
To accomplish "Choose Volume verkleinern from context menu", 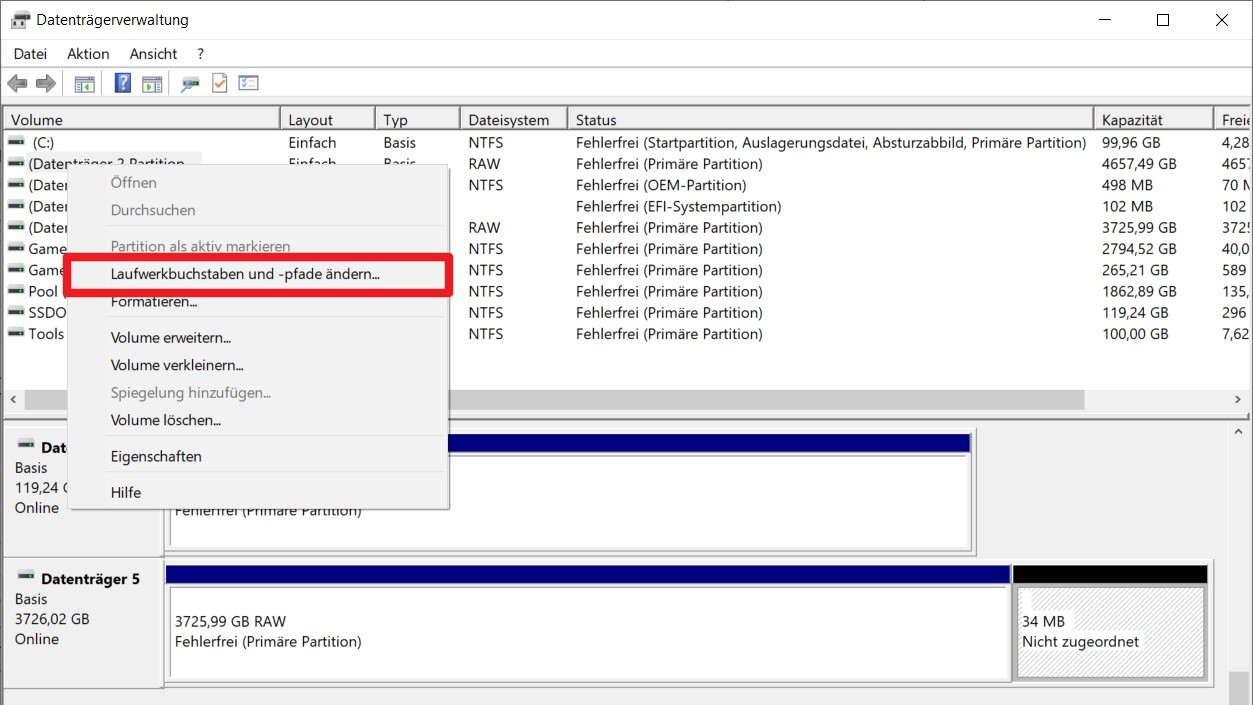I will pos(177,366).
